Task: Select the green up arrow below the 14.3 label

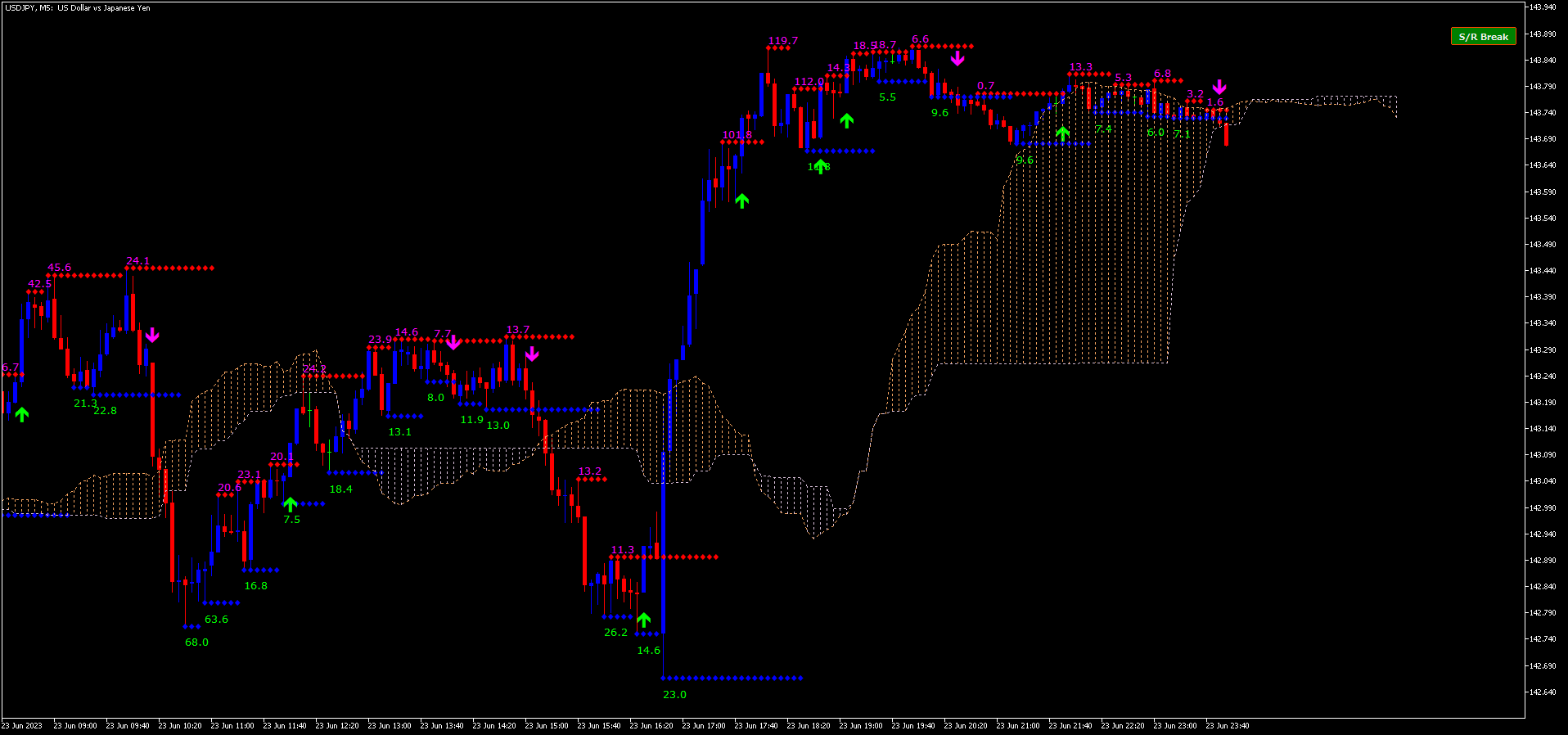Action: [847, 121]
